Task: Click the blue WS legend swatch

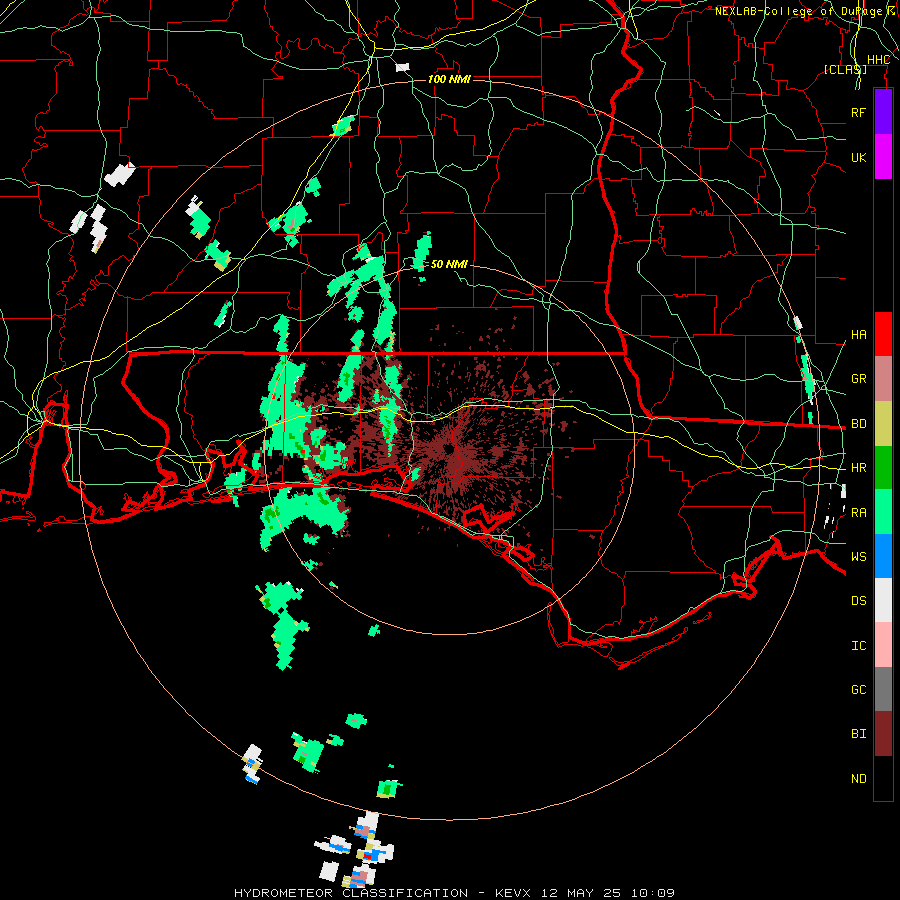Action: pyautogui.click(x=883, y=556)
